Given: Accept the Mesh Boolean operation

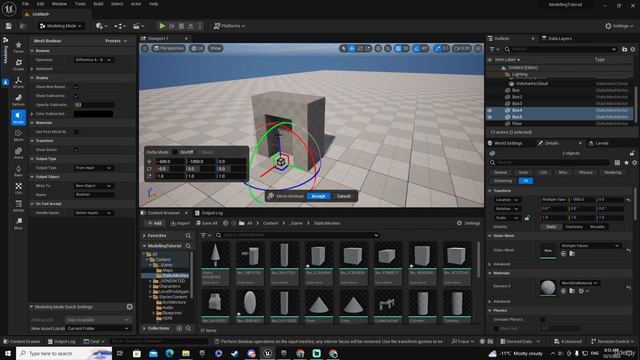Looking at the screenshot, I should click(x=318, y=196).
